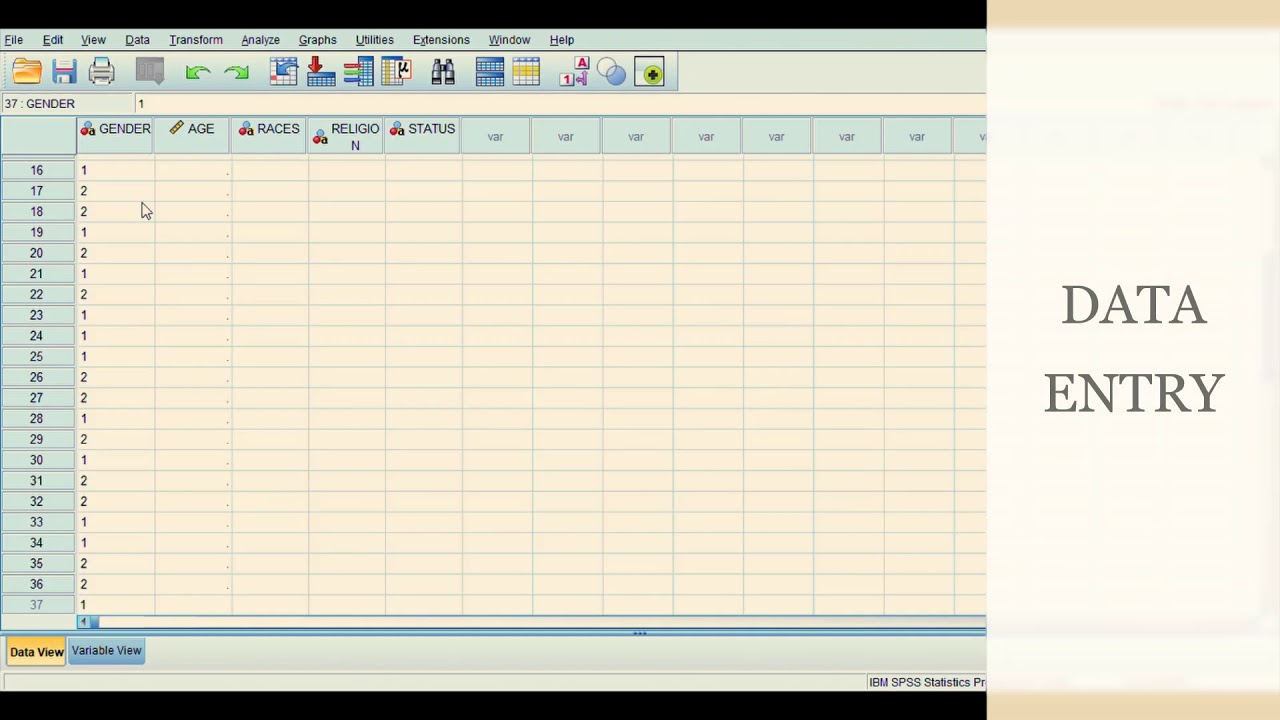Click the cell editor value field showing 1
Screen dimensions: 1280x720
[560, 104]
